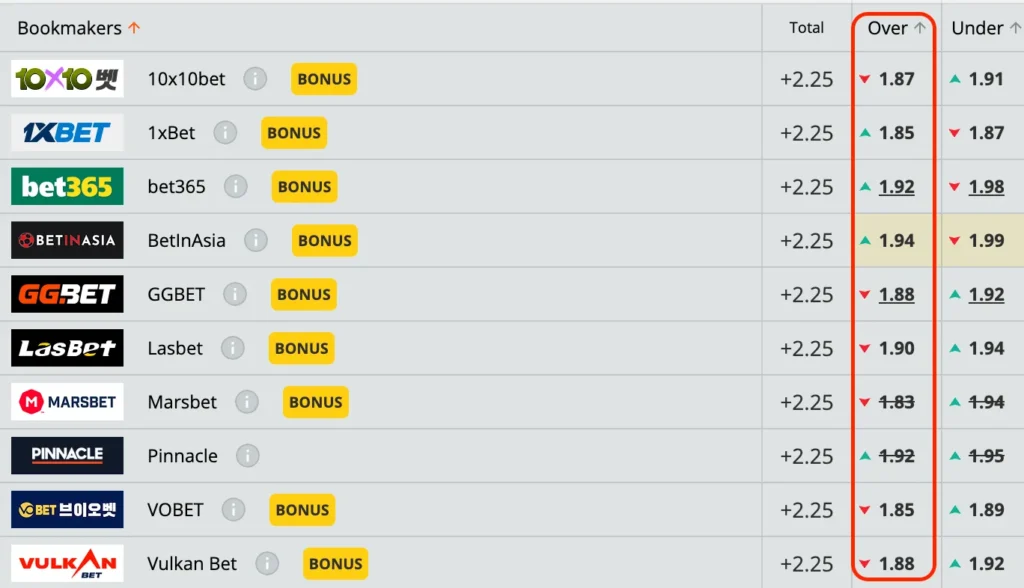Open info icon next to BetInAsia
The height and width of the screenshot is (588, 1024).
255,241
